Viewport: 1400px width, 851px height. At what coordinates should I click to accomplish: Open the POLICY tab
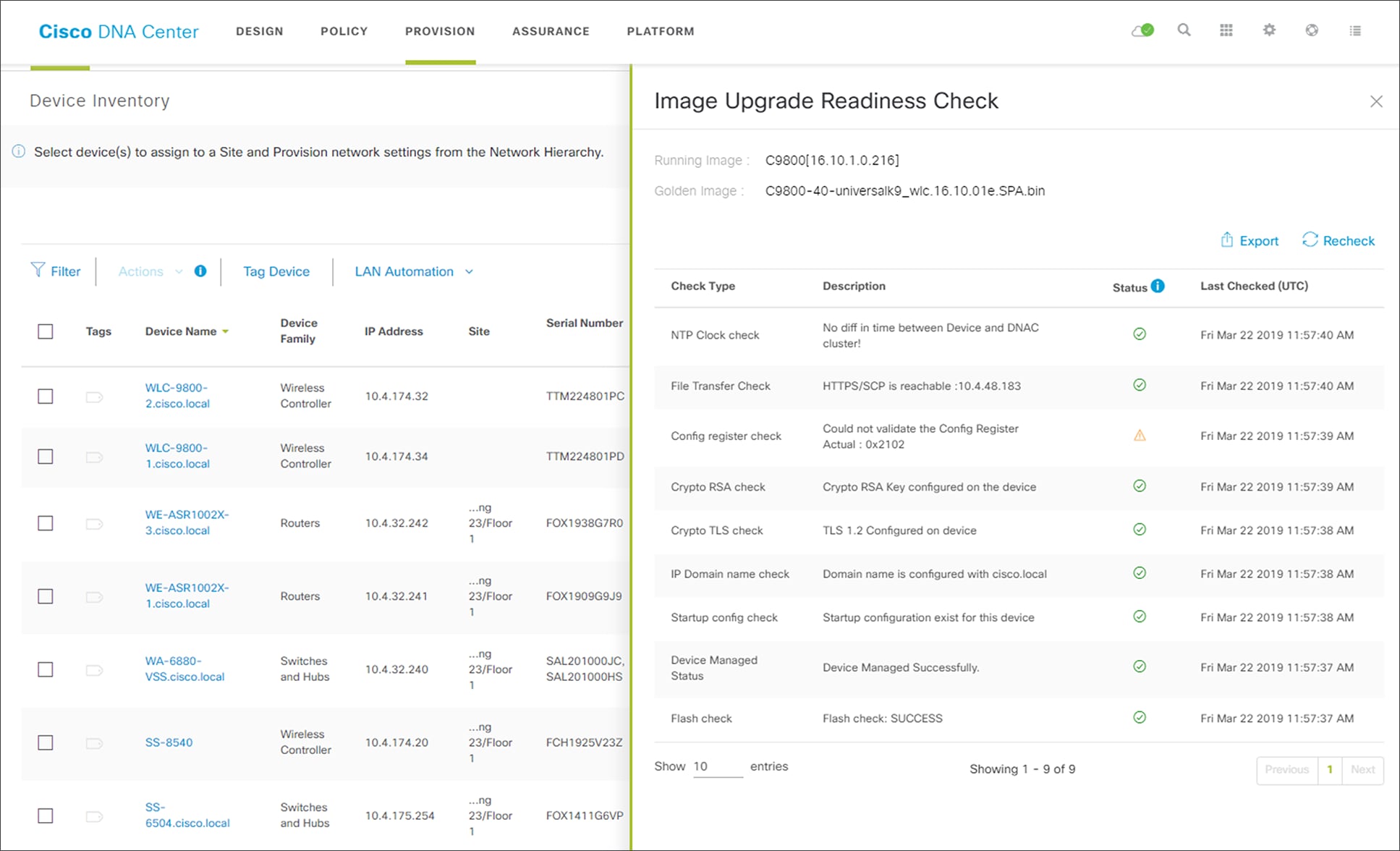[x=344, y=31]
